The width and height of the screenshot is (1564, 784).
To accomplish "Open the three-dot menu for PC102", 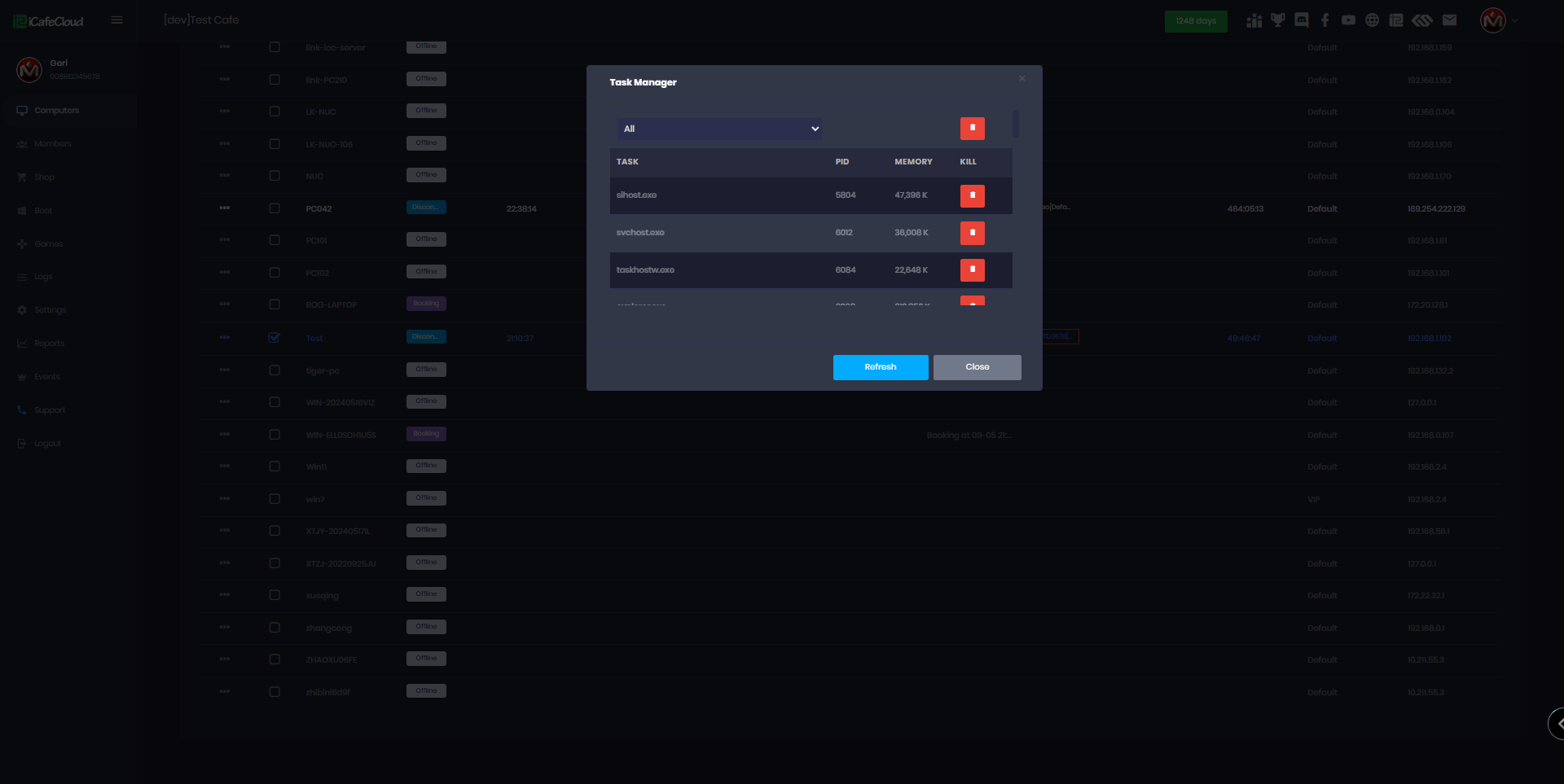I will point(225,273).
